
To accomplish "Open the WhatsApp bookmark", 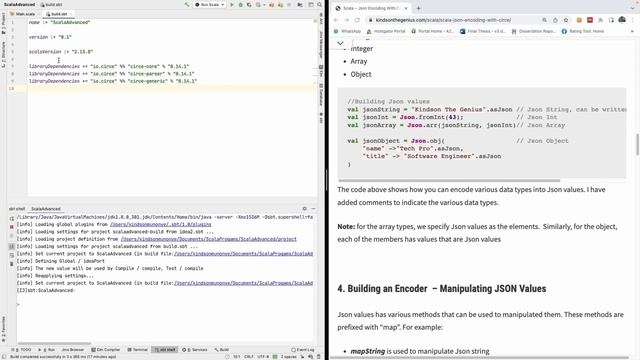I will click(x=348, y=31).
